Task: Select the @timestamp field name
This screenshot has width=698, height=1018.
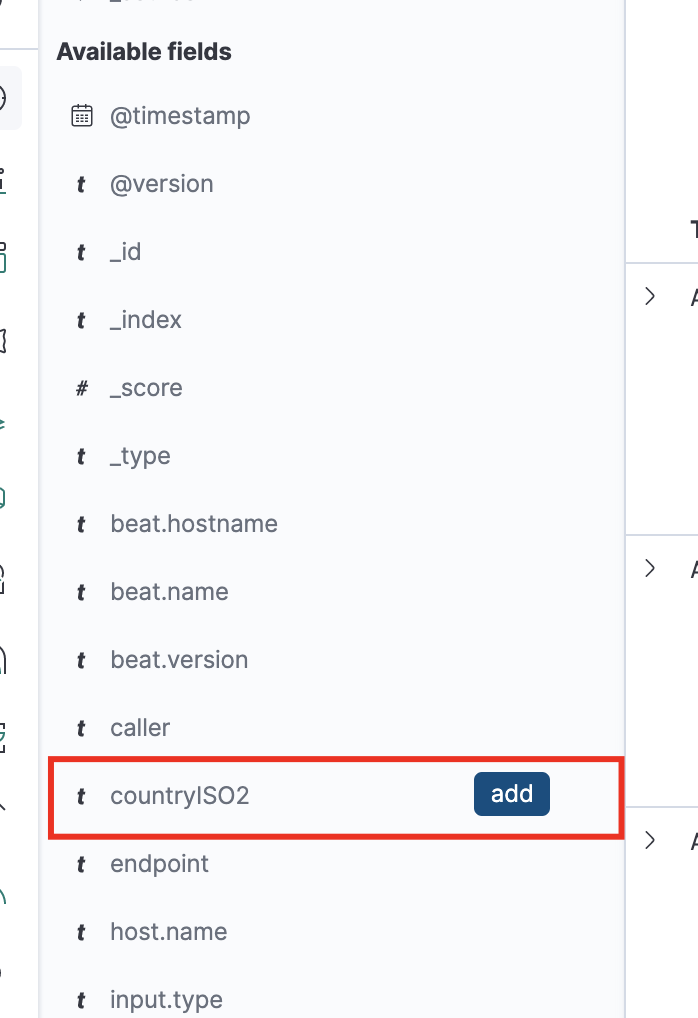Action: point(180,116)
